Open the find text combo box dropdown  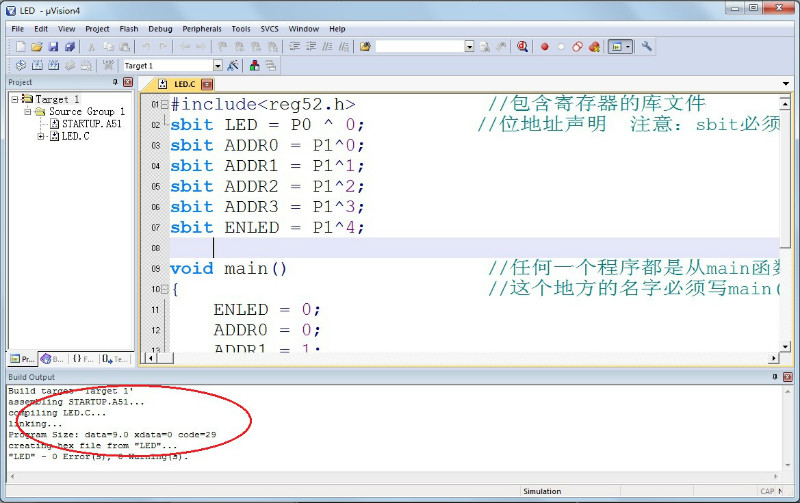(469, 47)
